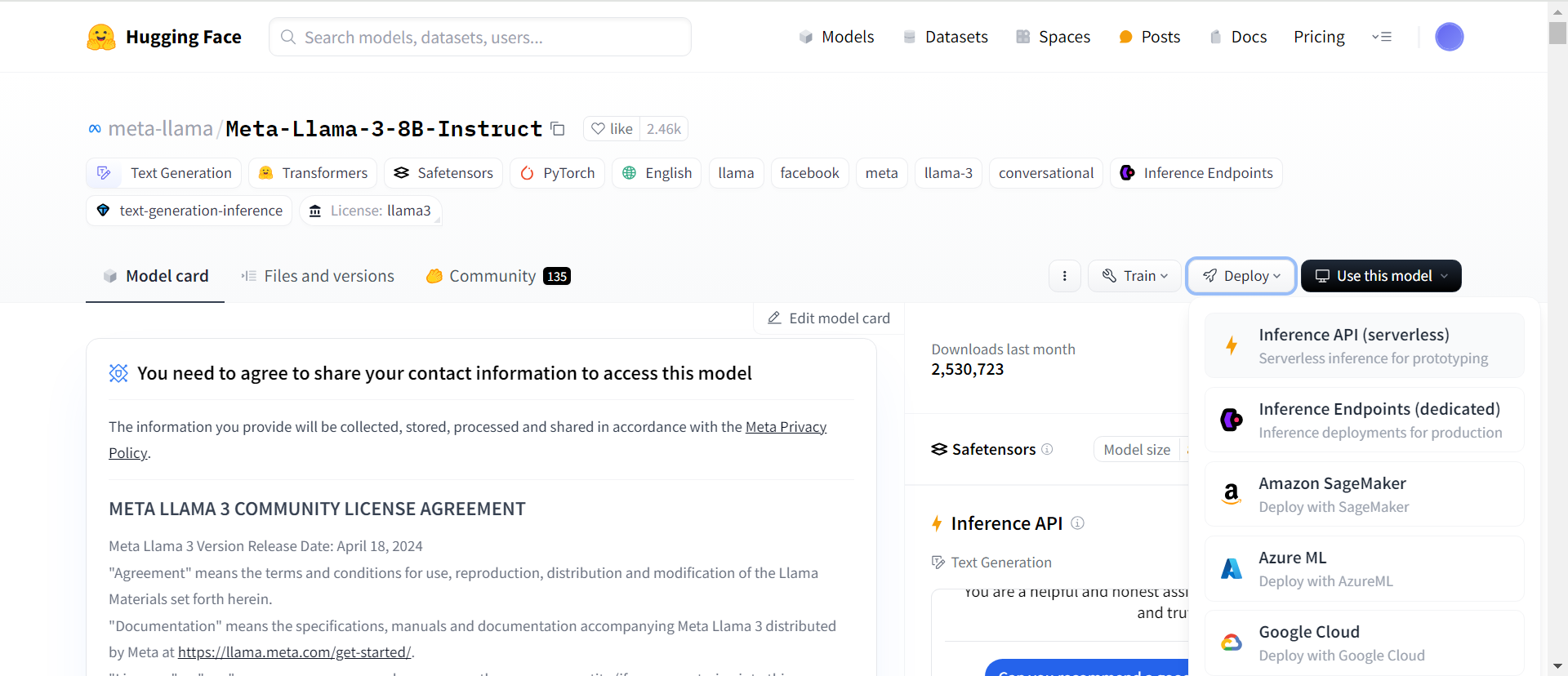Click the Safetensors info icon
The image size is (1568, 676).
(x=1047, y=449)
